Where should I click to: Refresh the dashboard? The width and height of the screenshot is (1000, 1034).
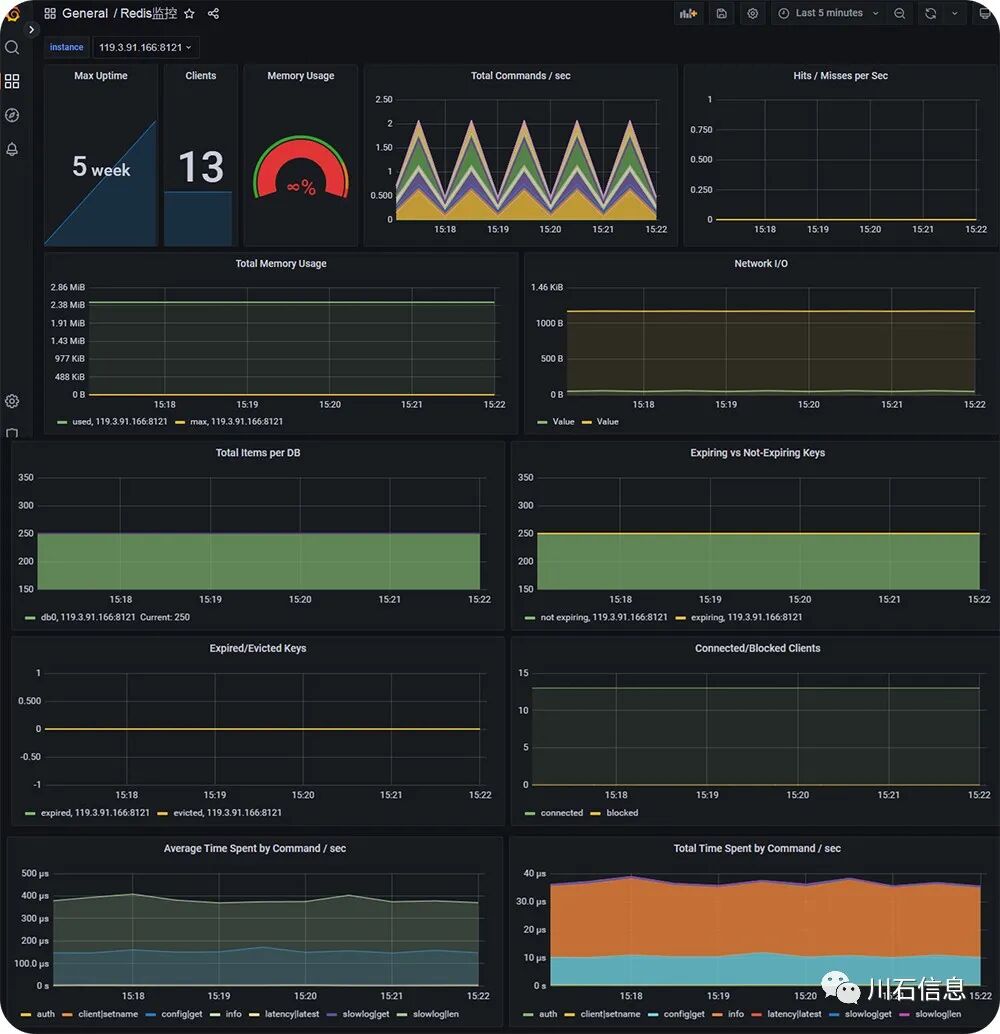pos(931,13)
